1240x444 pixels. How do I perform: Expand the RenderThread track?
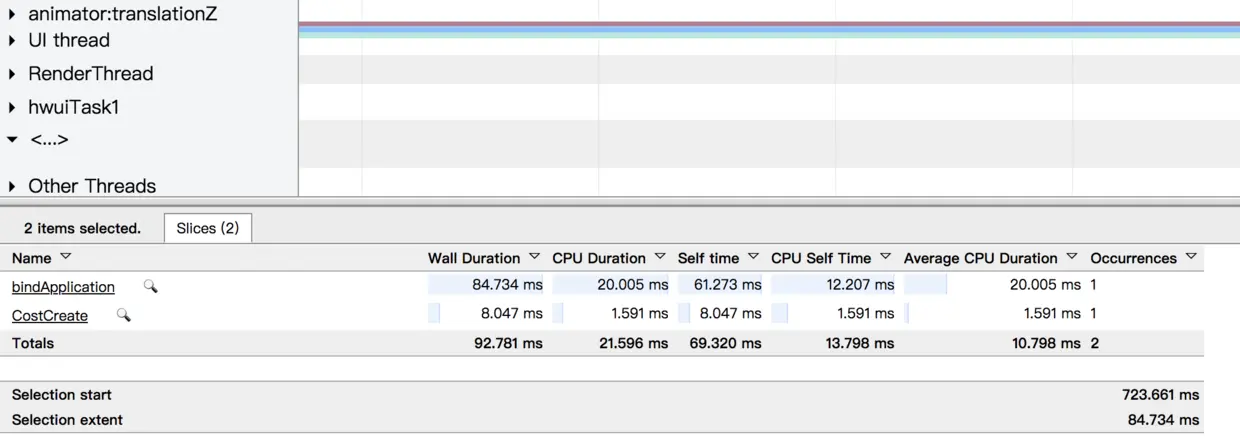coord(12,74)
